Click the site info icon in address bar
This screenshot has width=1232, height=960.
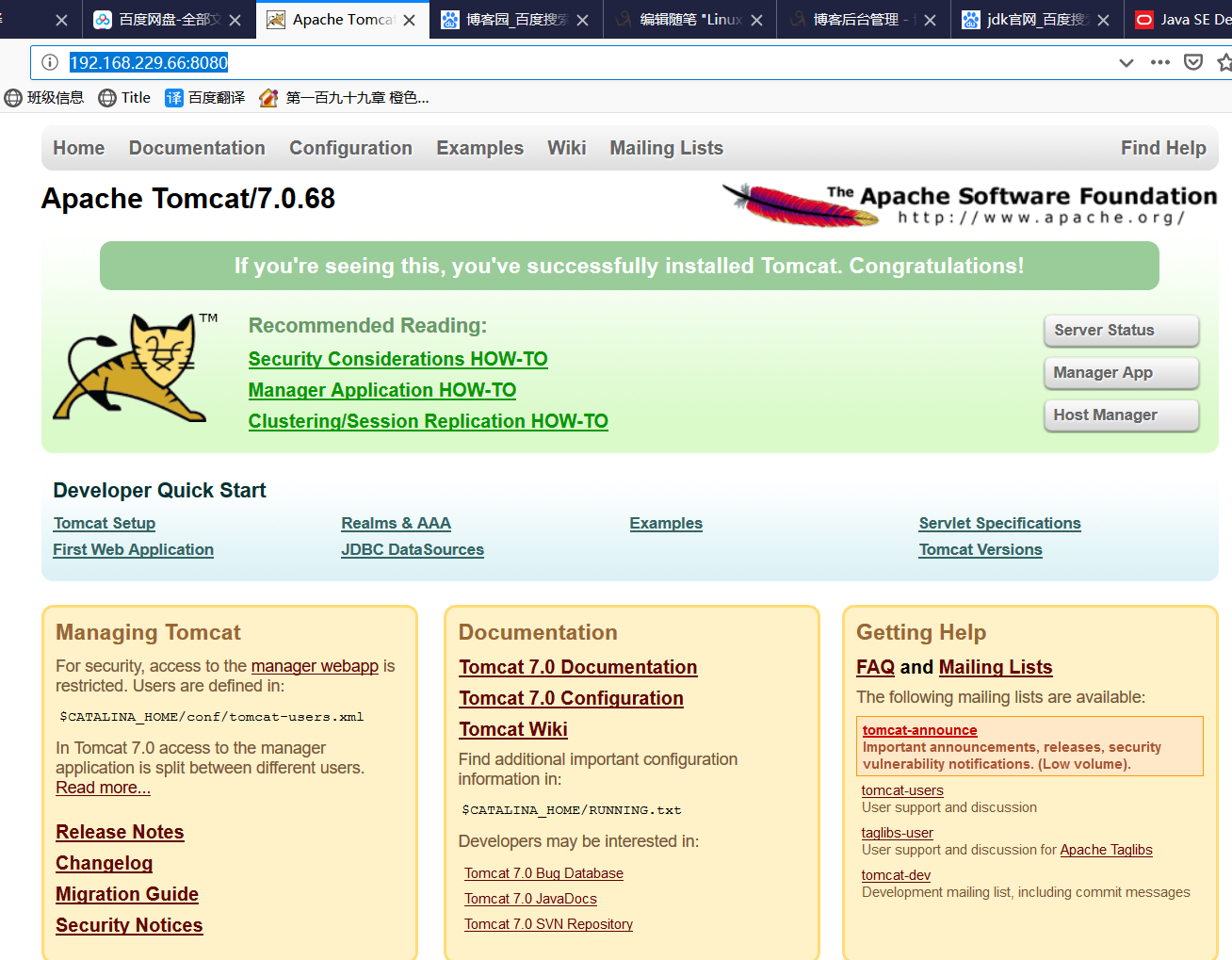tap(50, 62)
